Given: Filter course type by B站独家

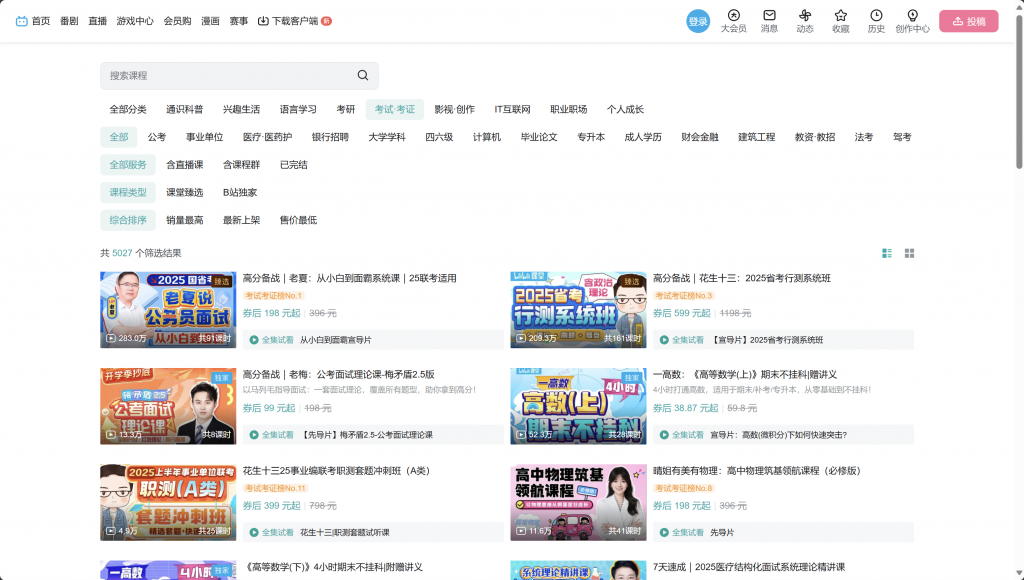Looking at the screenshot, I should click(x=240, y=192).
